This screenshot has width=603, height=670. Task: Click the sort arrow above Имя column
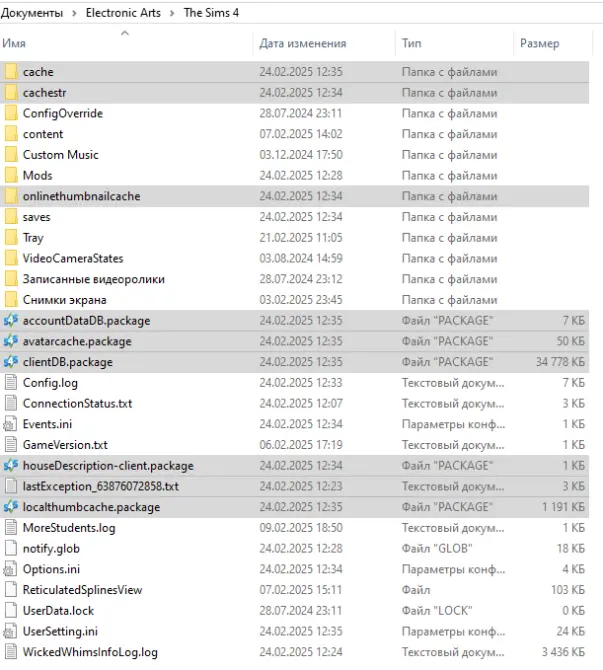click(124, 33)
